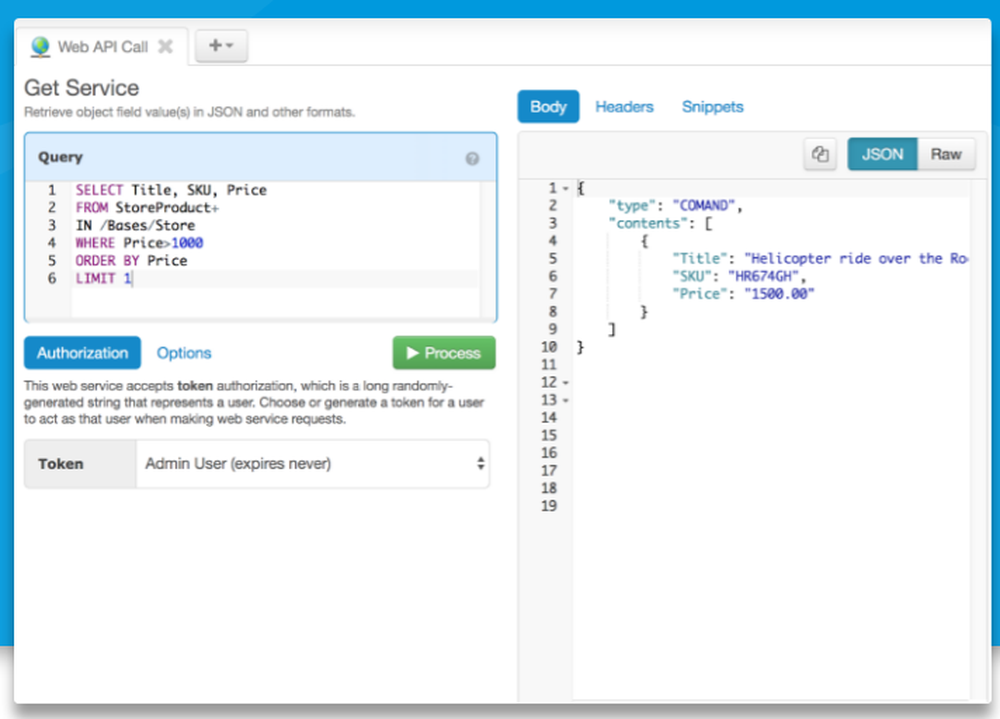The width and height of the screenshot is (1000, 719).
Task: Click the Token label
Action: (61, 464)
